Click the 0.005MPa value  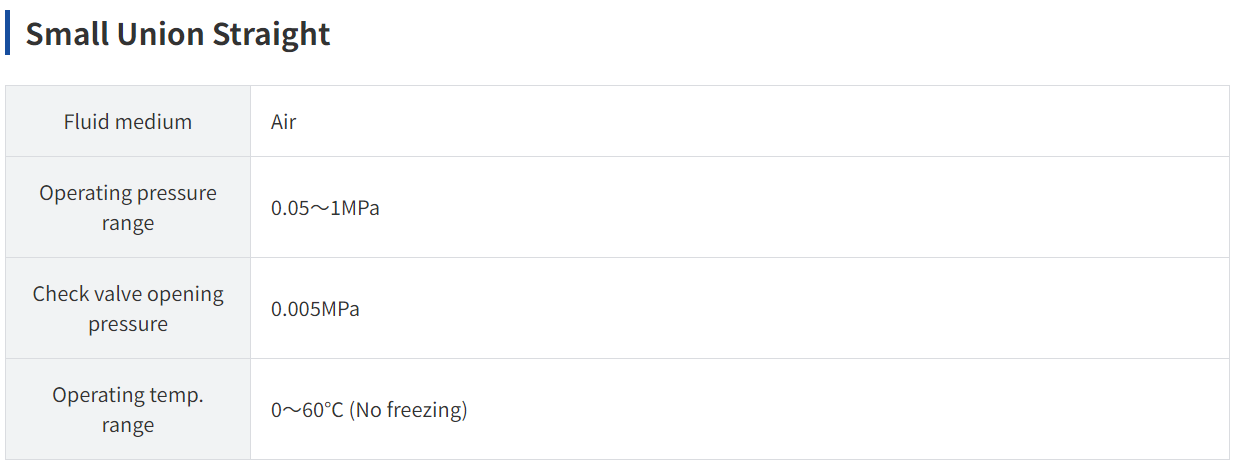315,309
